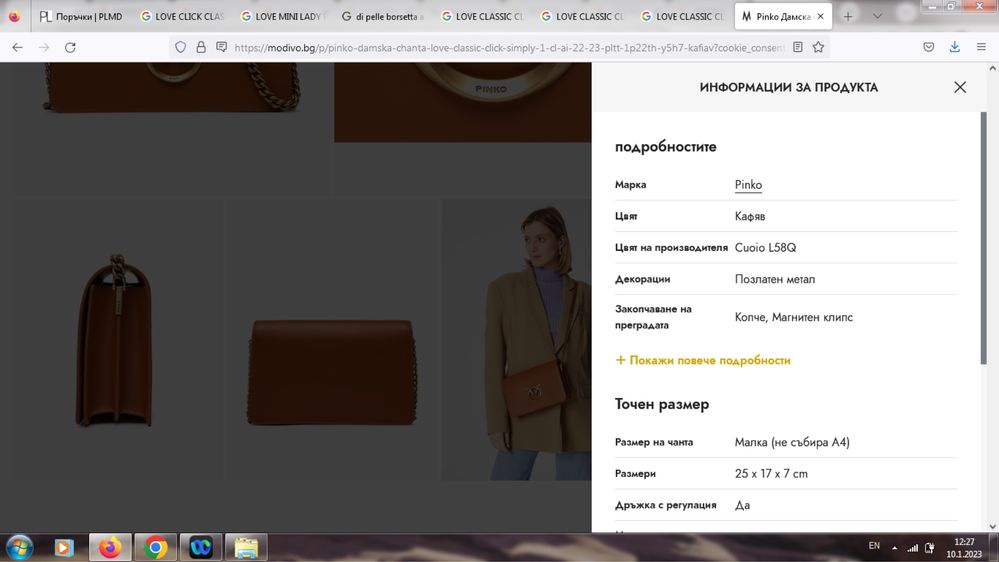The width and height of the screenshot is (999, 562).
Task: Open the permissions icon in address bar
Action: [221, 47]
